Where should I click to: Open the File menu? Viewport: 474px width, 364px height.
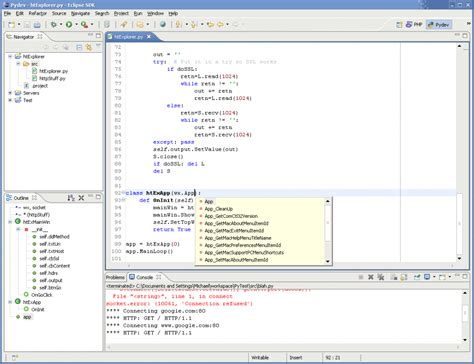pos(7,14)
